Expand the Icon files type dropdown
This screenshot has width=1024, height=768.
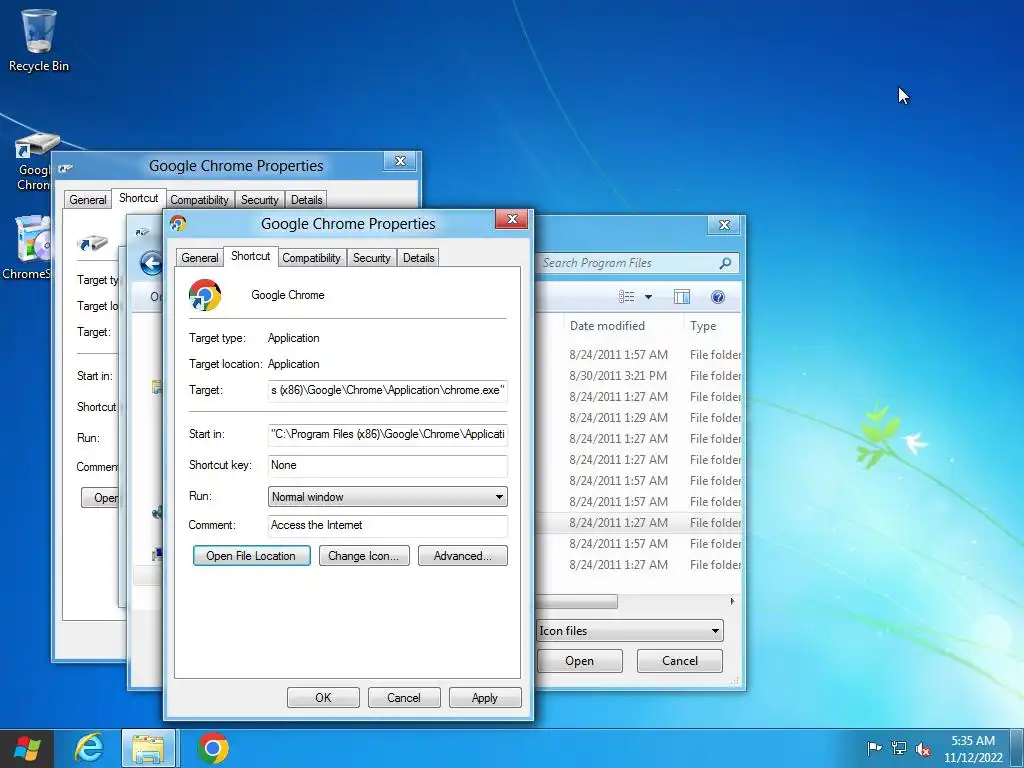coord(630,631)
